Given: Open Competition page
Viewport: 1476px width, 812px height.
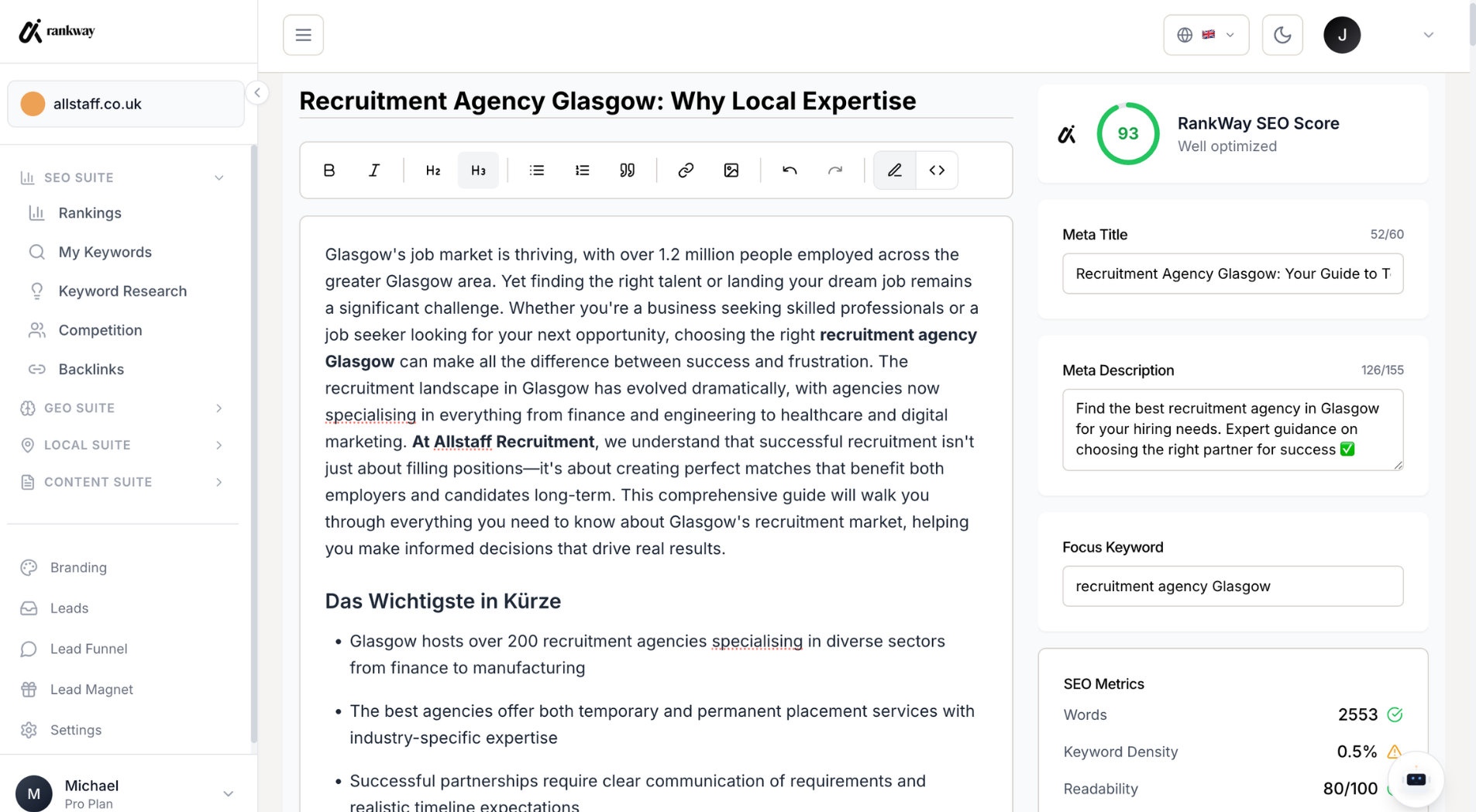Looking at the screenshot, I should pyautogui.click(x=100, y=330).
